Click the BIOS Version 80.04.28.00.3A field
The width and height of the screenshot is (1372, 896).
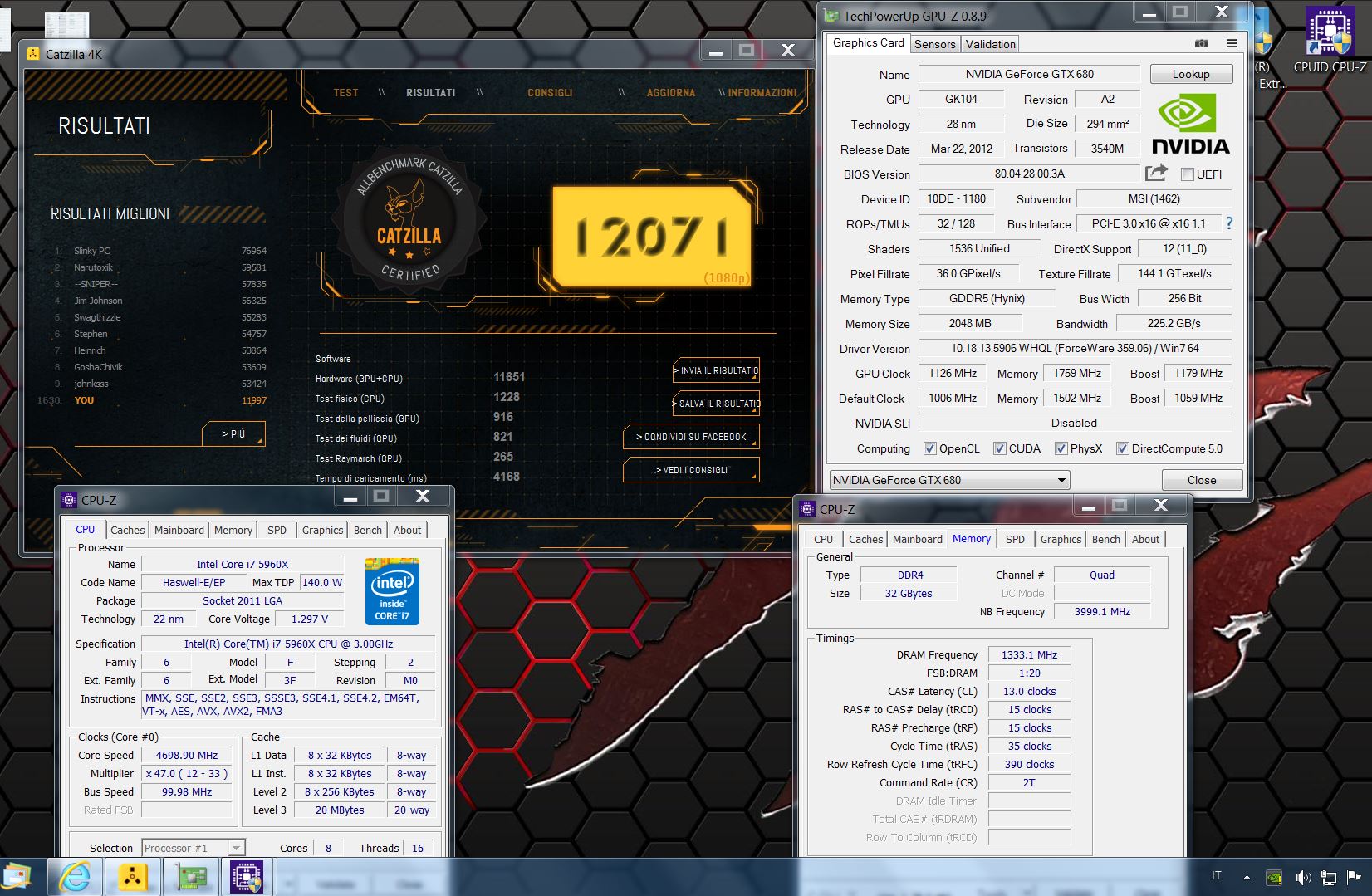[x=1029, y=174]
